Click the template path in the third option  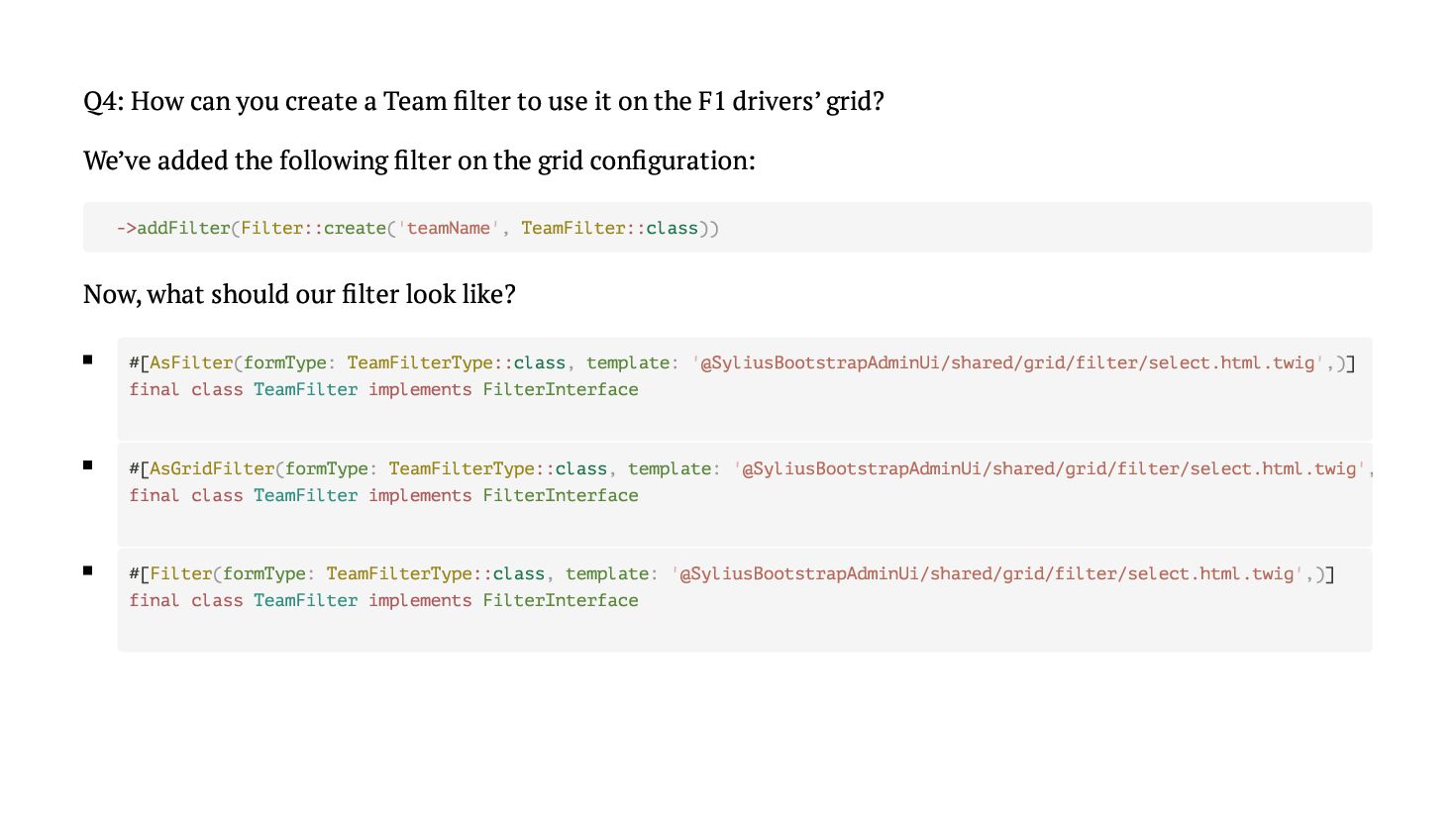(x=987, y=573)
